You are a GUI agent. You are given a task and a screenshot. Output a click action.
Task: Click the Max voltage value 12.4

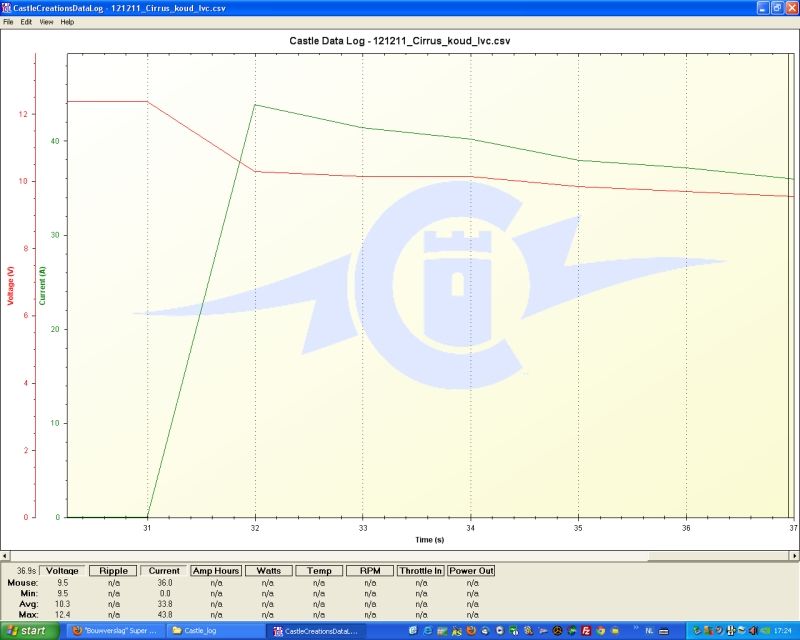(x=62, y=614)
